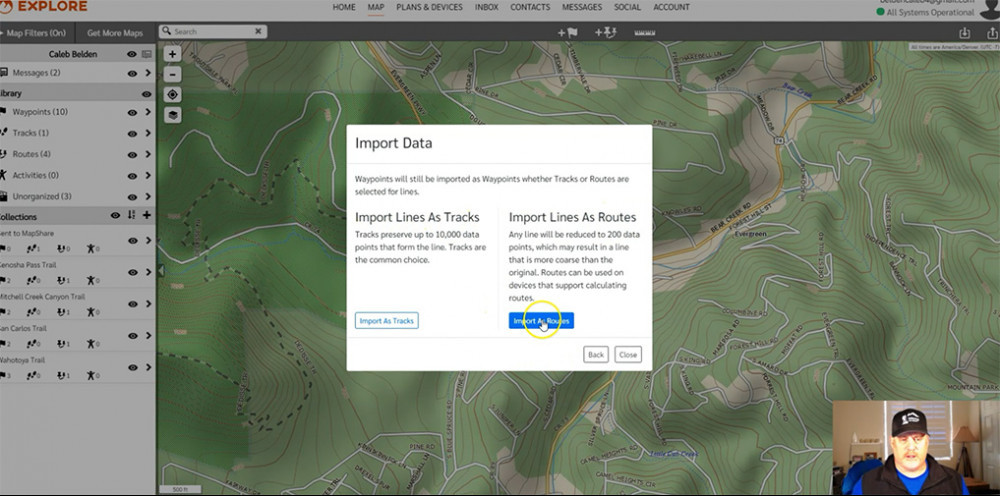Click Import As Tracks button
This screenshot has width=1000, height=496.
point(386,321)
